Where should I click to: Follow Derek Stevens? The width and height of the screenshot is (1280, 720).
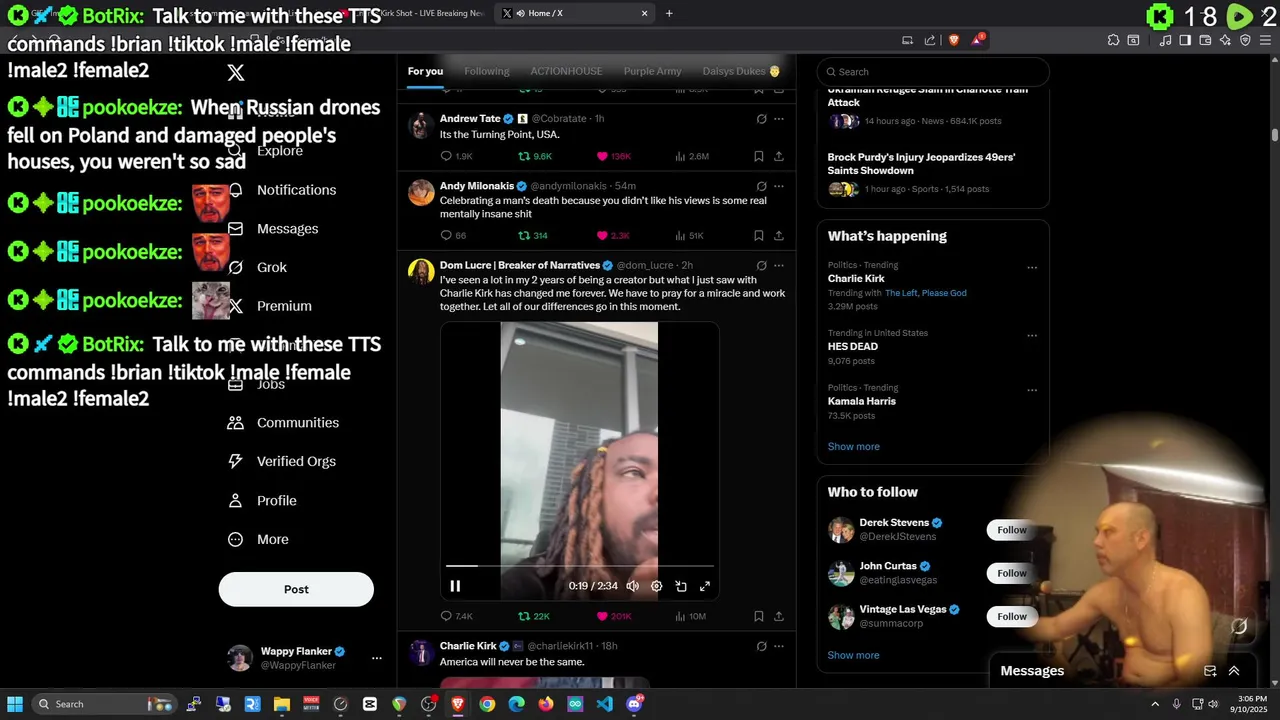click(x=1012, y=530)
